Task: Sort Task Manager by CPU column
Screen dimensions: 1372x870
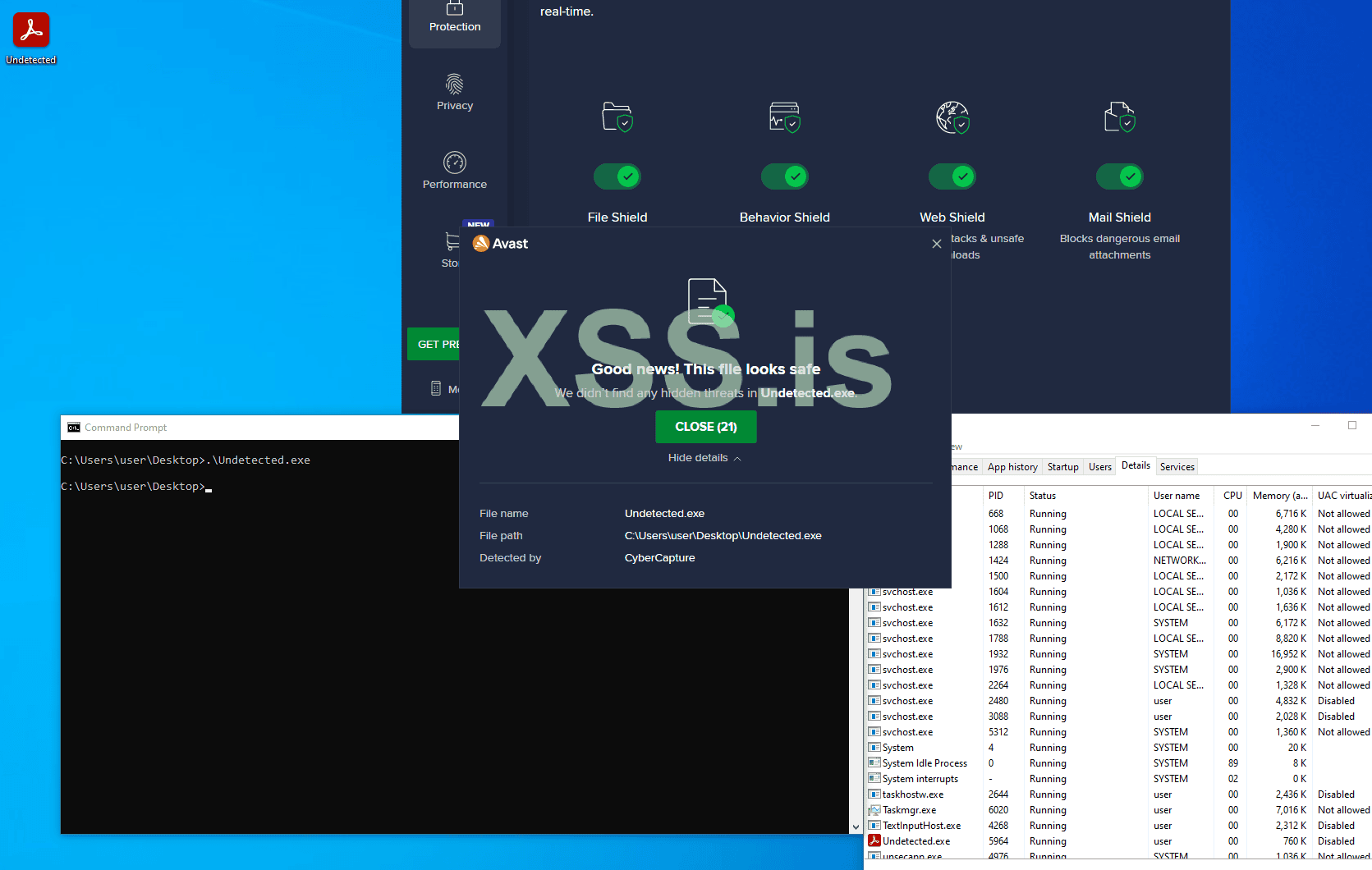Action: click(x=1231, y=496)
